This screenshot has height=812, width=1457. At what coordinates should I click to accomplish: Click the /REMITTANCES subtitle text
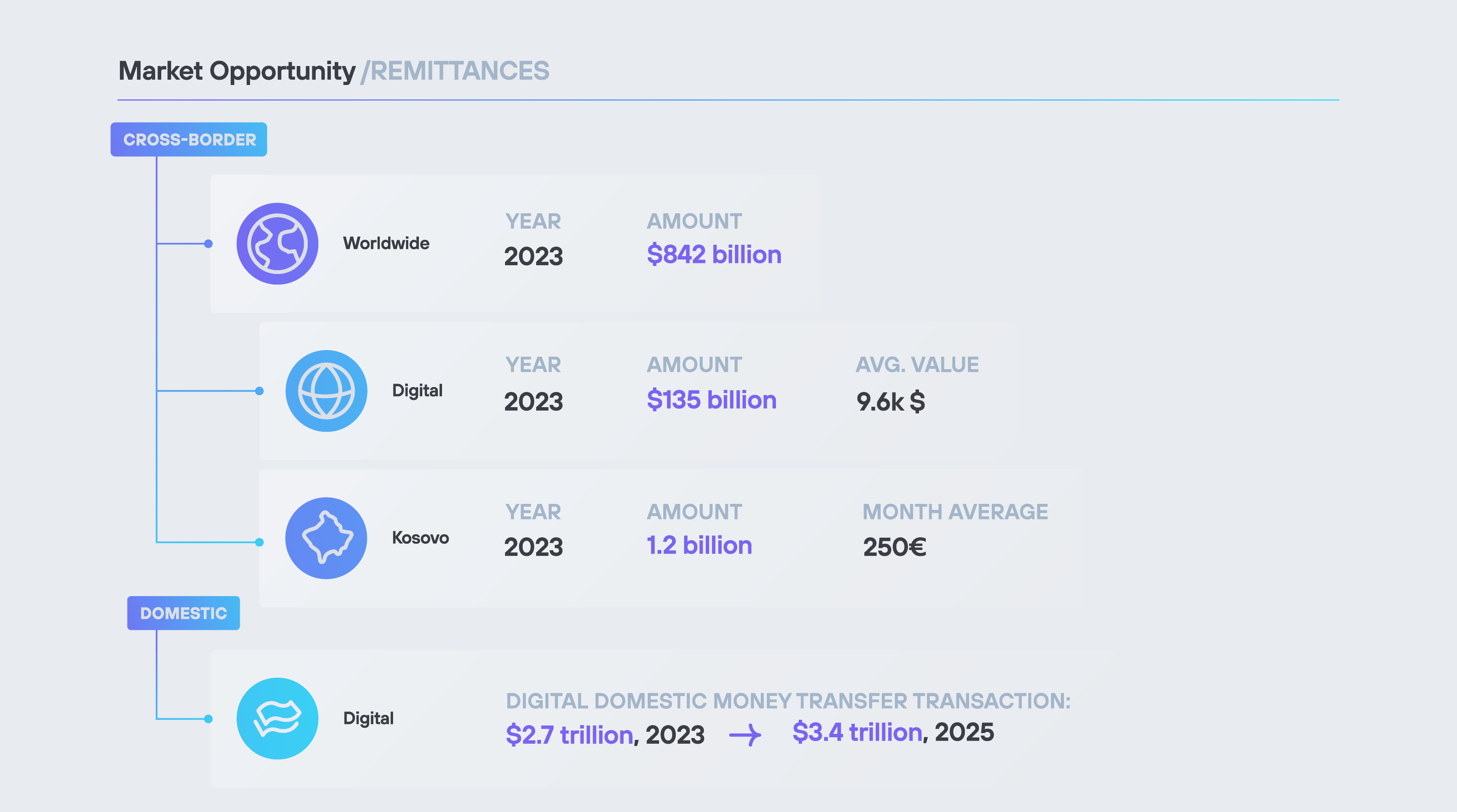[455, 71]
